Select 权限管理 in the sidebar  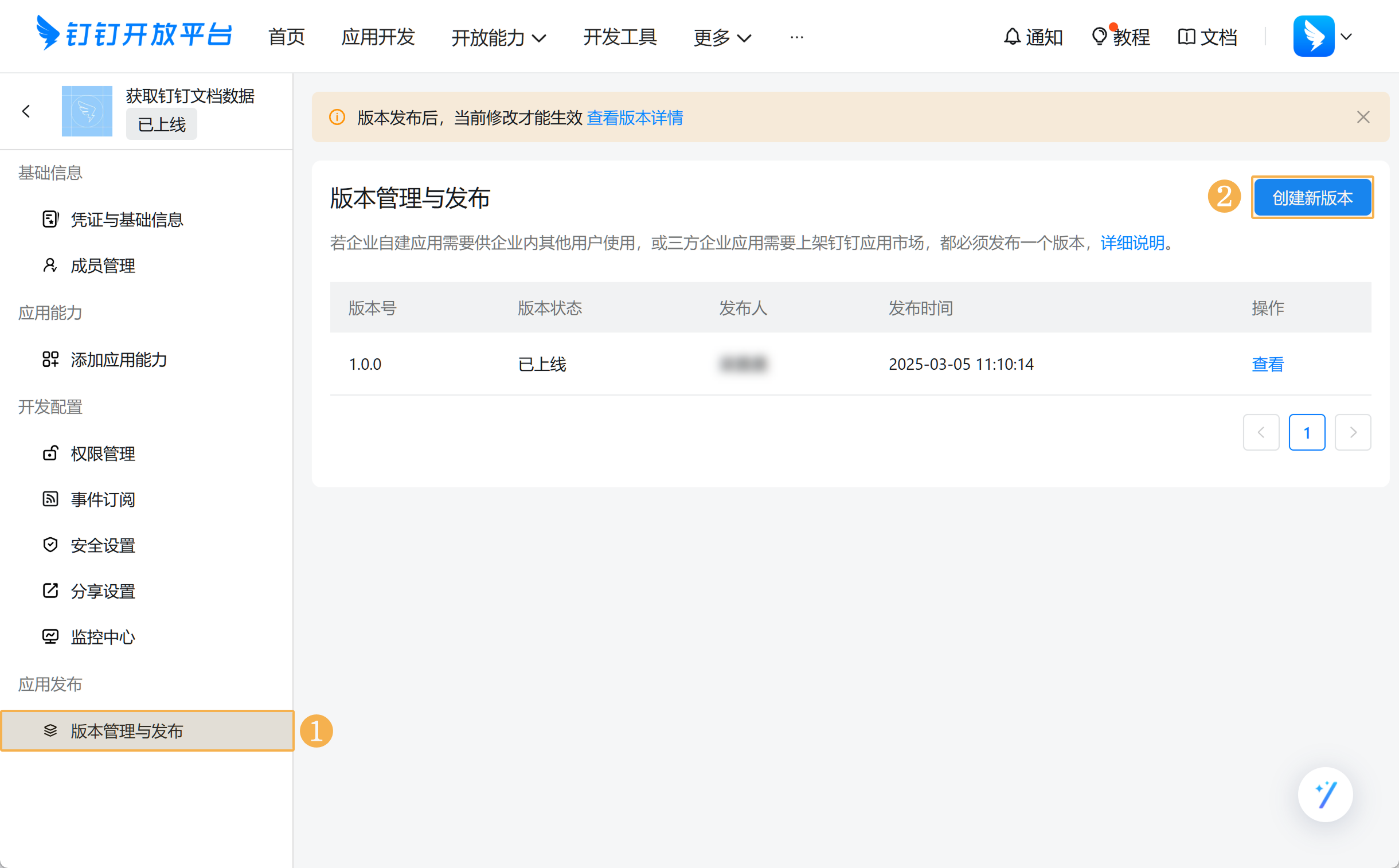[x=103, y=453]
